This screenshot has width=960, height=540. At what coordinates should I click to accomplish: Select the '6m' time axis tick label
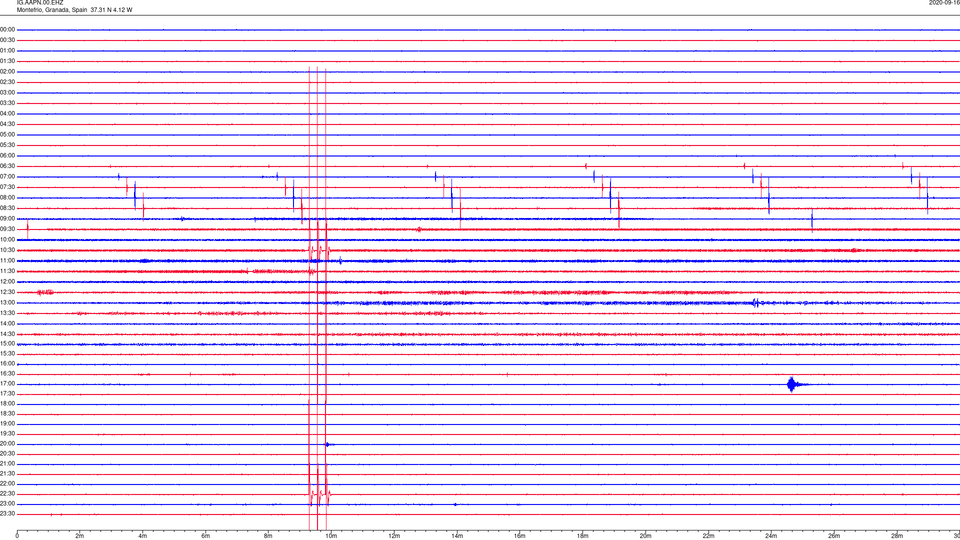tap(206, 536)
